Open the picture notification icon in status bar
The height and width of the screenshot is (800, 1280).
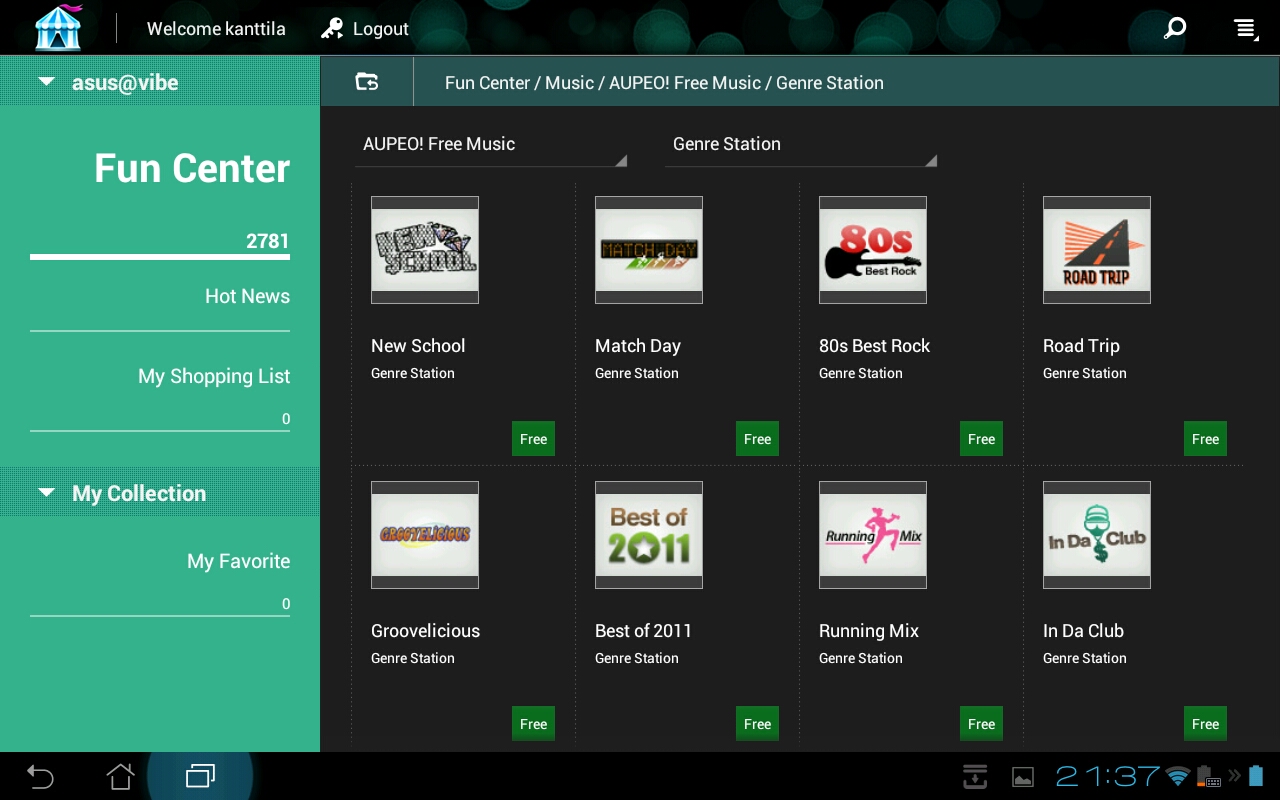click(x=1023, y=777)
